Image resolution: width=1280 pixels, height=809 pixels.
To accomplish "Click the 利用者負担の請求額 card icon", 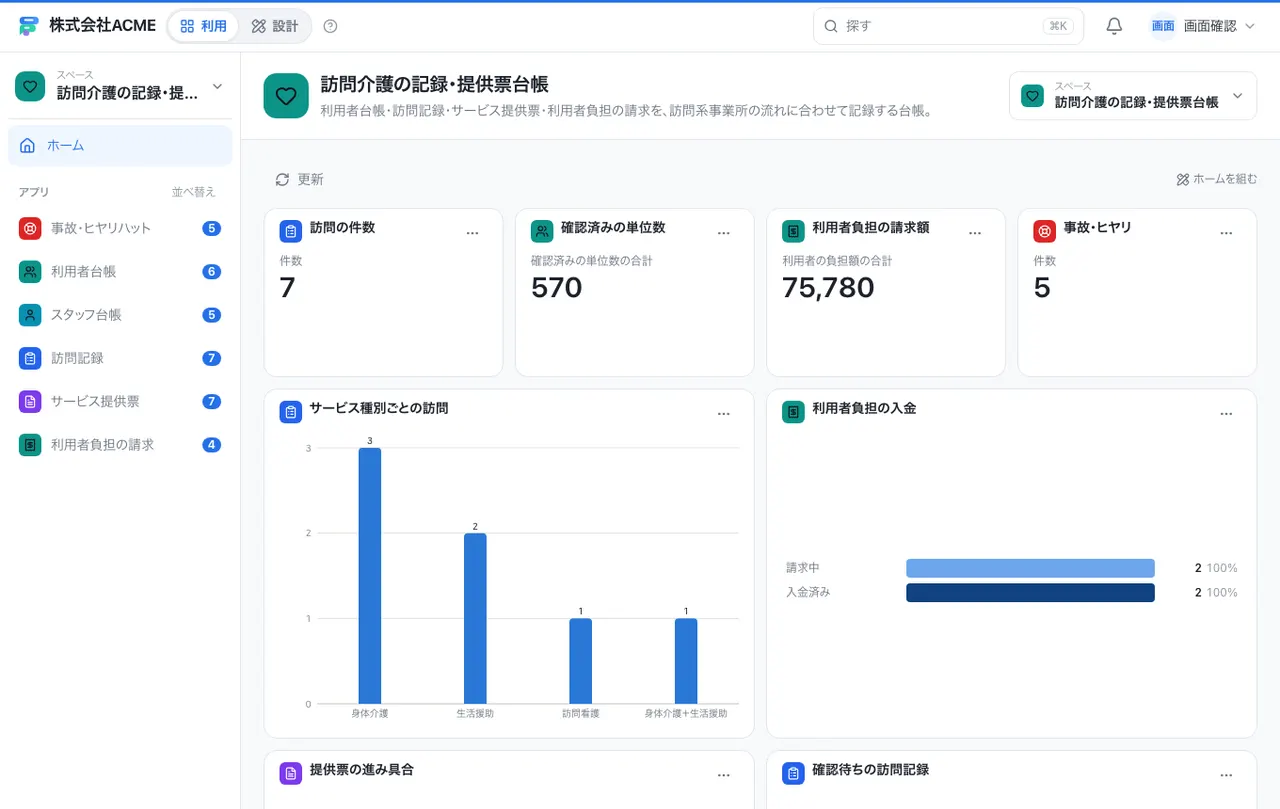I will (793, 232).
